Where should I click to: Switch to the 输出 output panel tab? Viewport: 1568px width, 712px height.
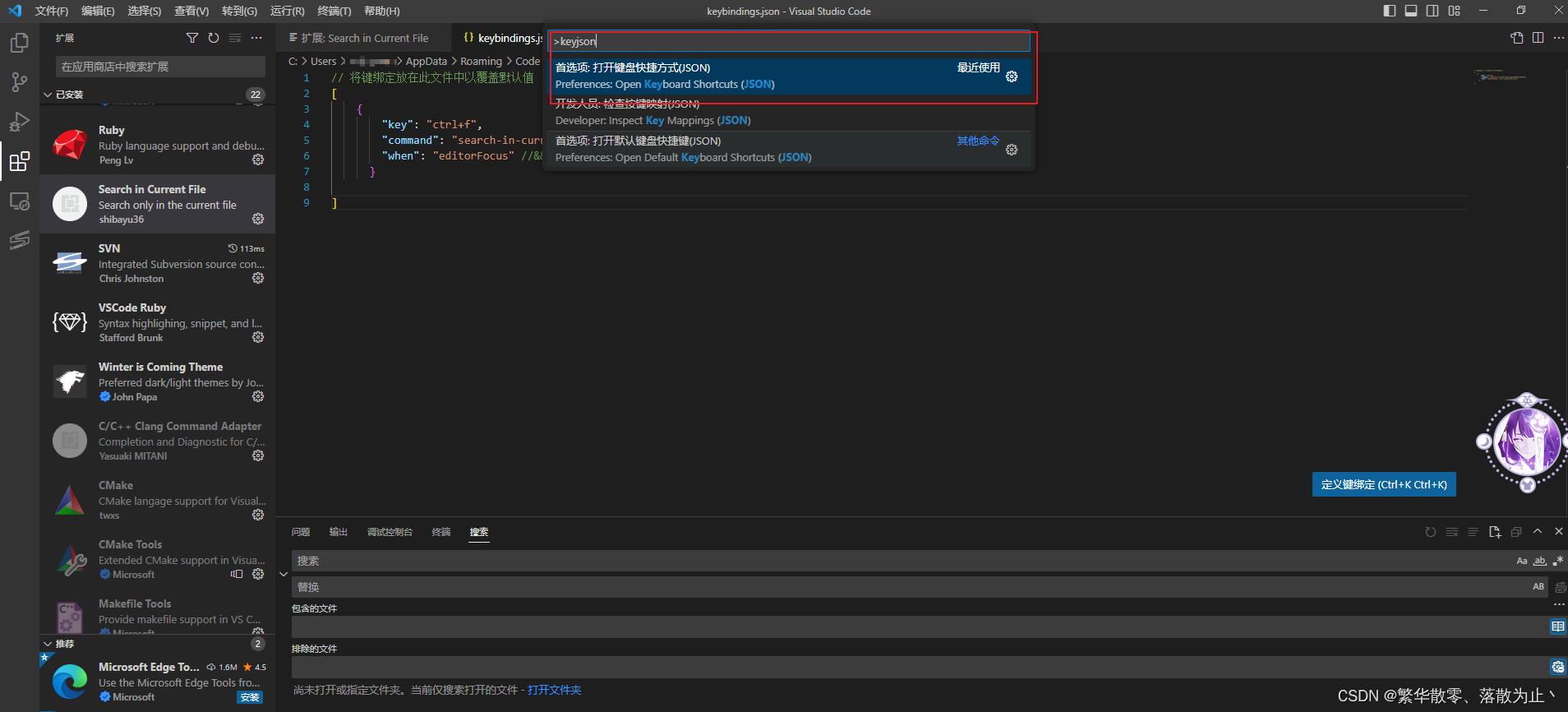(x=339, y=532)
